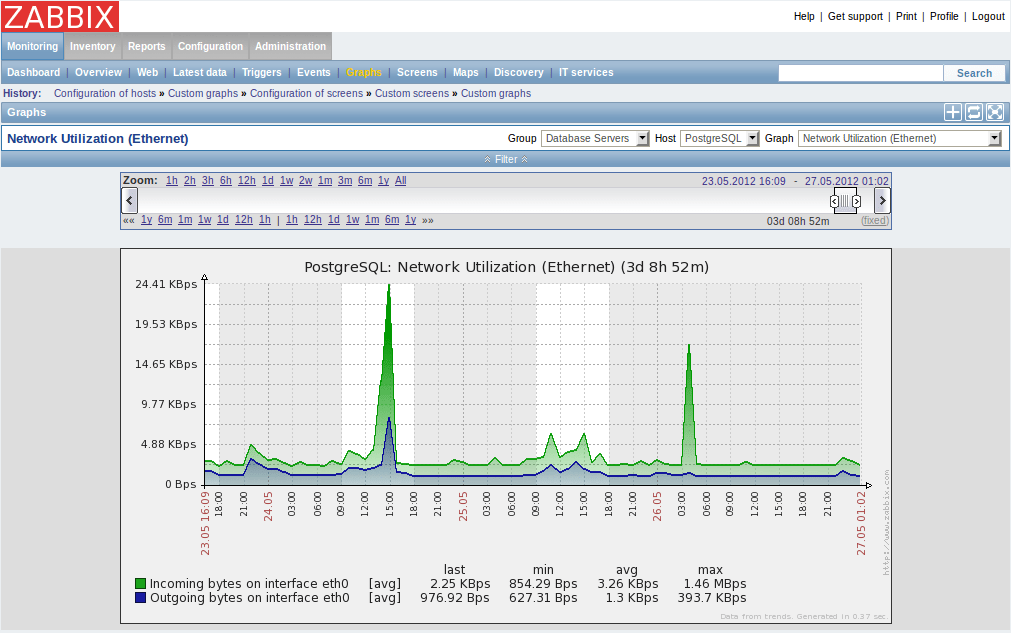Switch to the Administration tab
1011x633 pixels.
[x=289, y=46]
